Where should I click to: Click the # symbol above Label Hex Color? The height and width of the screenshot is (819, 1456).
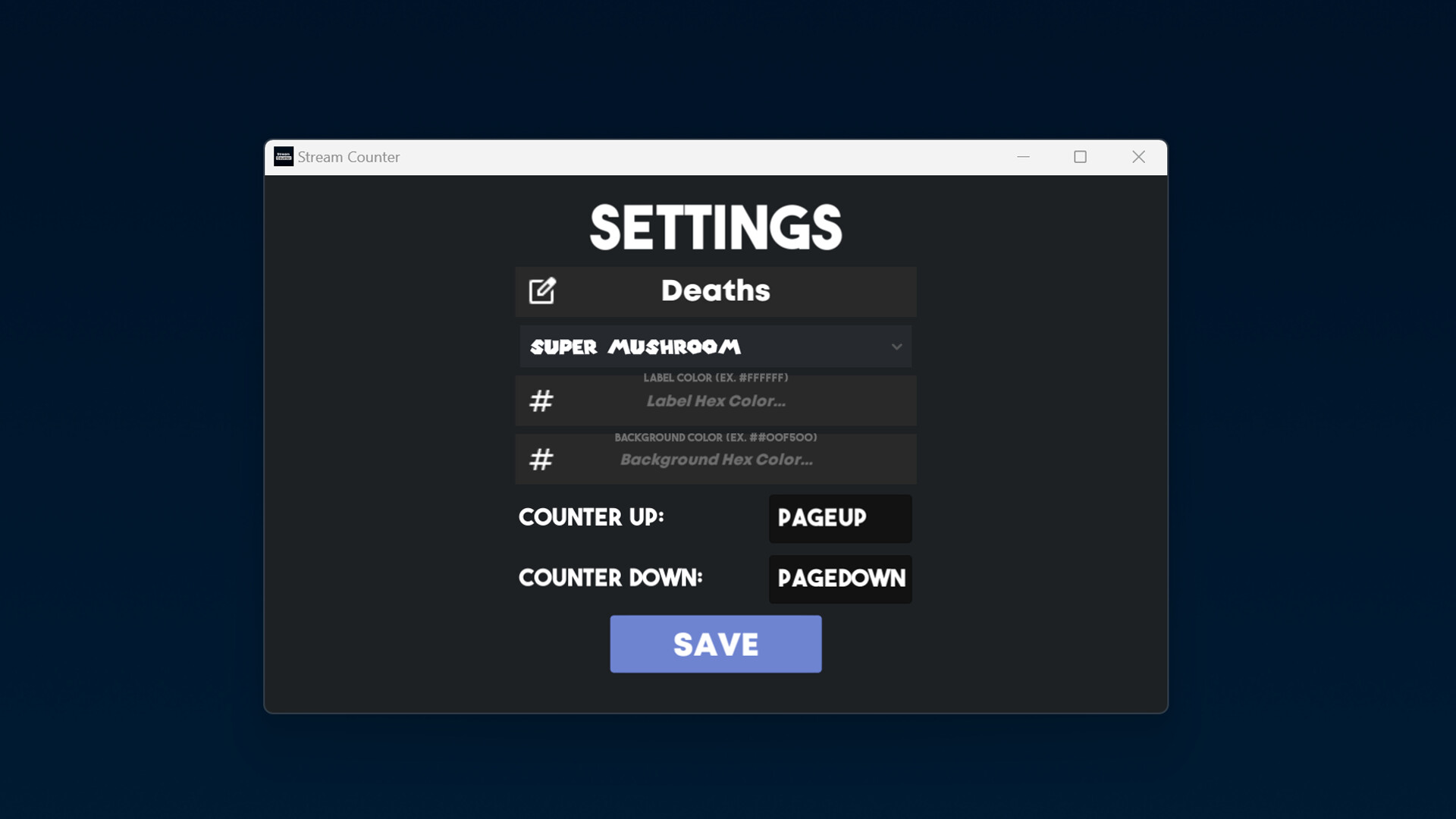coord(541,400)
